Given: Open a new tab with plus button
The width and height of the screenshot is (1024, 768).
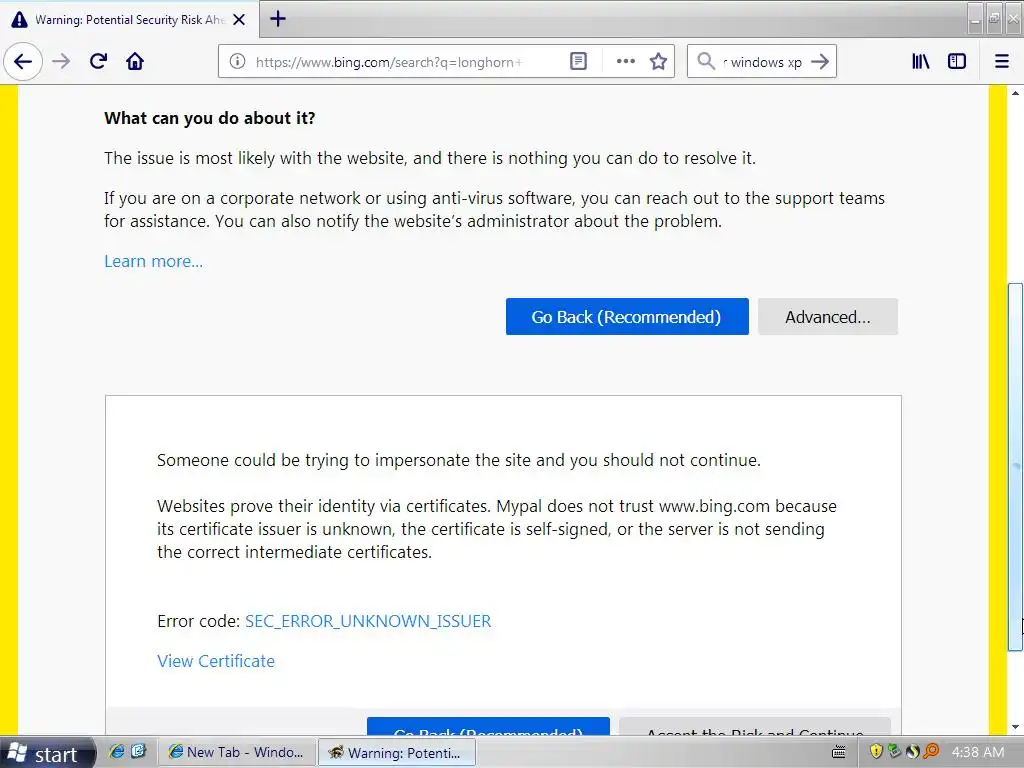Looking at the screenshot, I should pyautogui.click(x=278, y=19).
